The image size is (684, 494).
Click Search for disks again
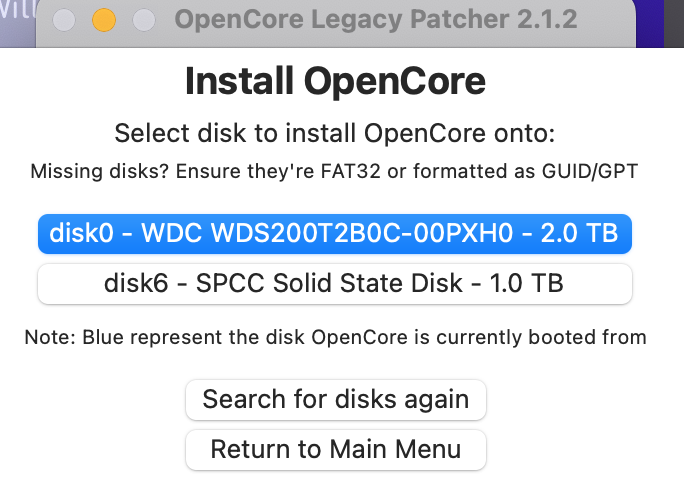pos(335,400)
